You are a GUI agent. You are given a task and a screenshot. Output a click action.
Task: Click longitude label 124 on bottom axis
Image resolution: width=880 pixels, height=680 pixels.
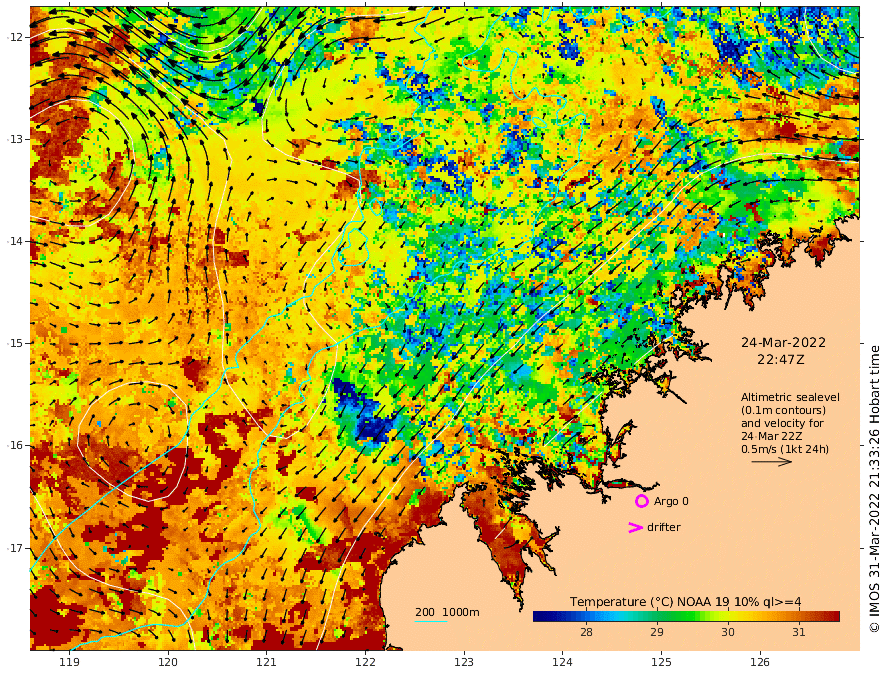[x=562, y=663]
